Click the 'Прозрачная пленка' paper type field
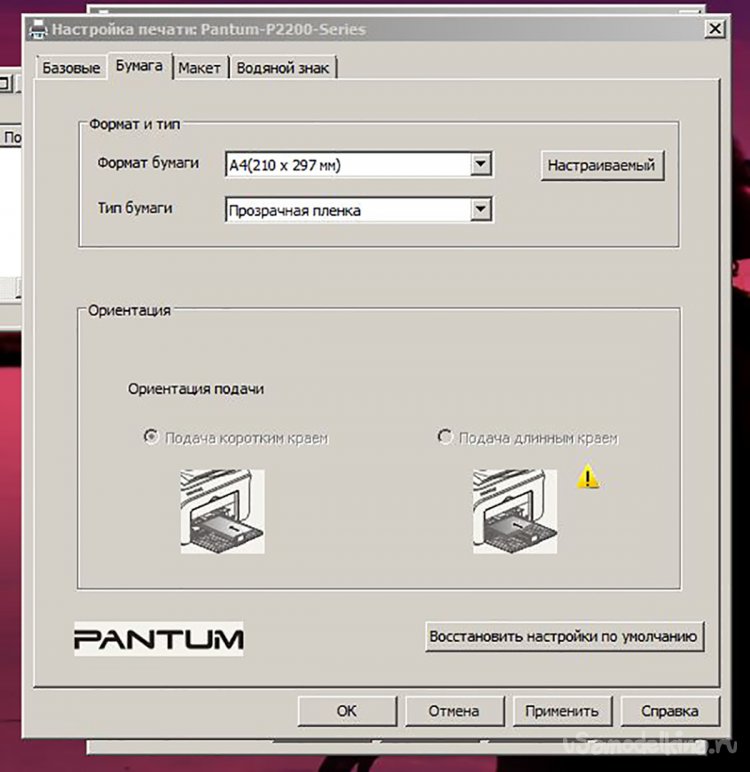750x772 pixels. [346, 210]
